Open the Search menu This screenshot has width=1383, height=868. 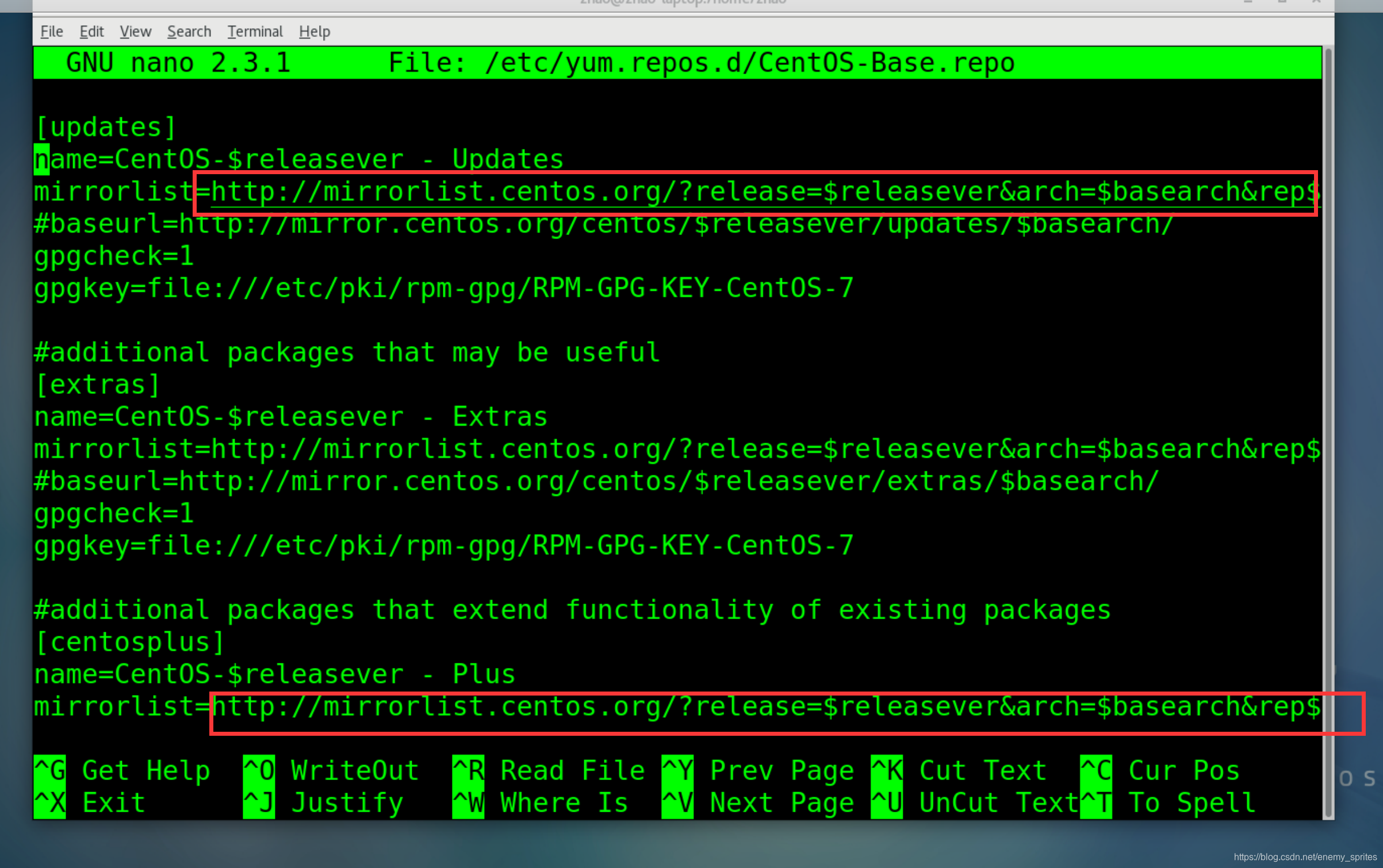click(x=189, y=32)
